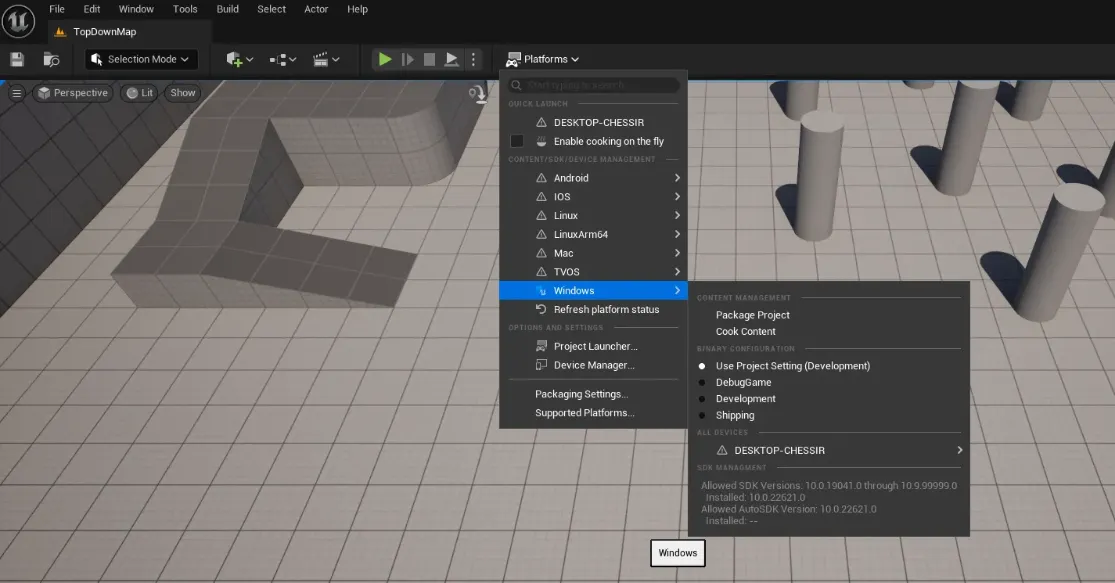Select Shipping binary configuration
Screen dimensions: 1115x583
tap(702, 415)
